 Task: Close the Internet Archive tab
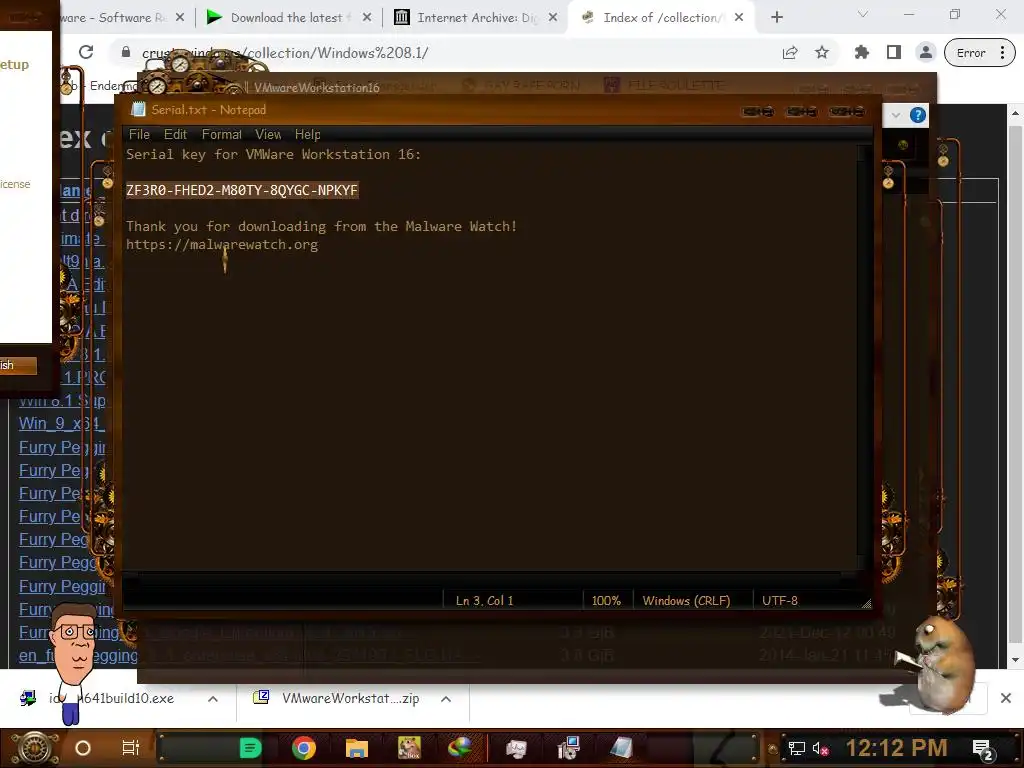[x=553, y=18]
